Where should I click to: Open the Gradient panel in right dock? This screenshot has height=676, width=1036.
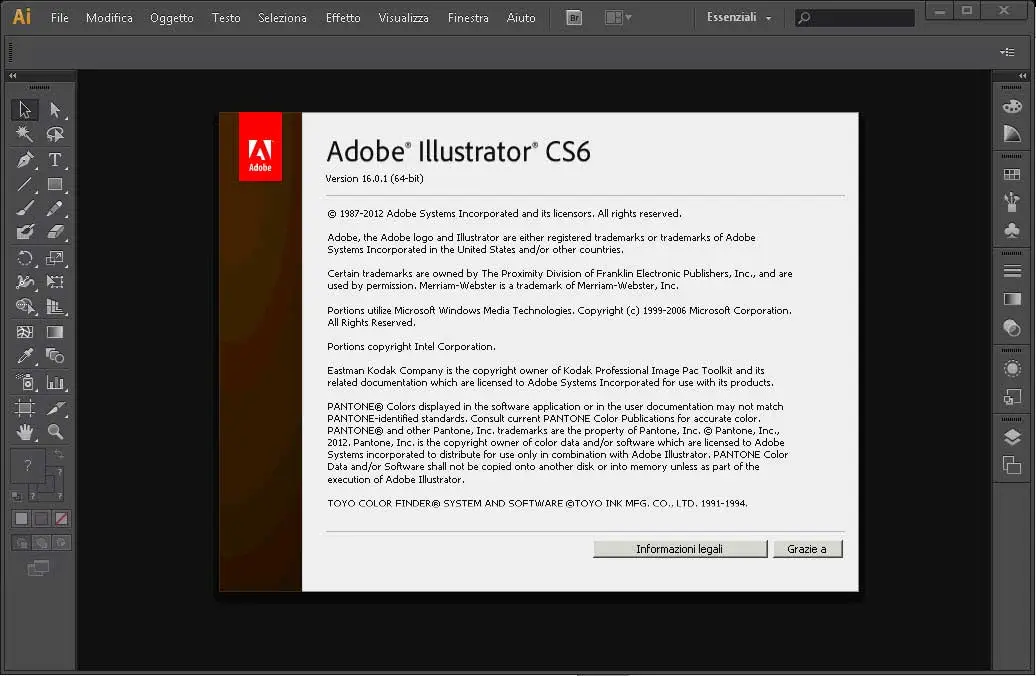tap(1012, 299)
